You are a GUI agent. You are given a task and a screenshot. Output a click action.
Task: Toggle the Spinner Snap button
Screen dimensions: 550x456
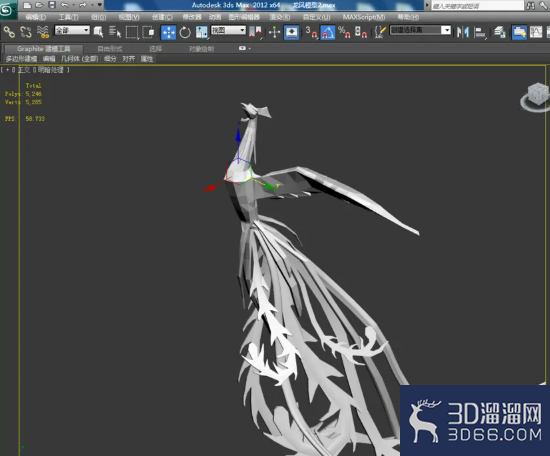(x=361, y=32)
